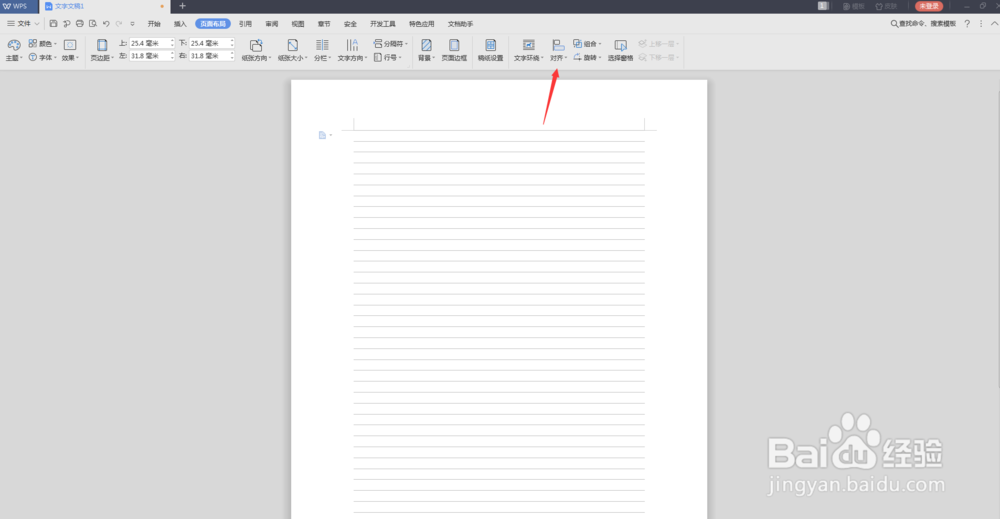Image resolution: width=1000 pixels, height=519 pixels.
Task: Switch to the 开发工具 tab
Action: (x=383, y=24)
